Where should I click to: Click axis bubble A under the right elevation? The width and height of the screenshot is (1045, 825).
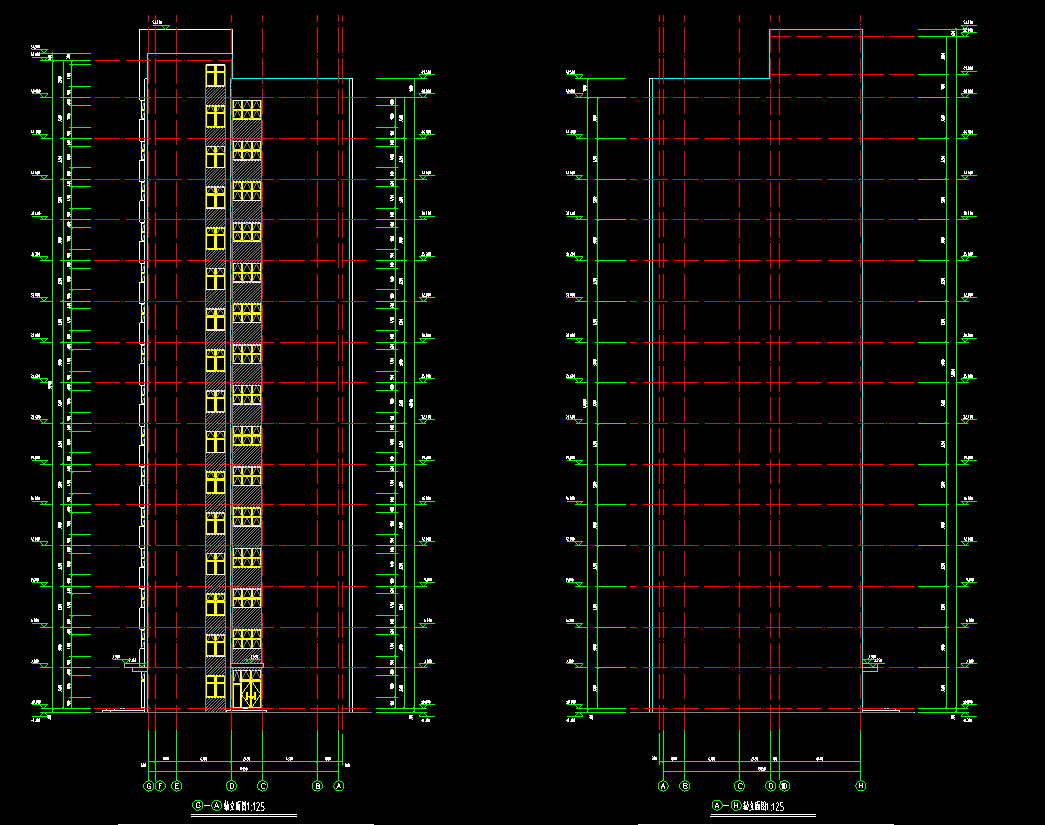pyautogui.click(x=662, y=787)
